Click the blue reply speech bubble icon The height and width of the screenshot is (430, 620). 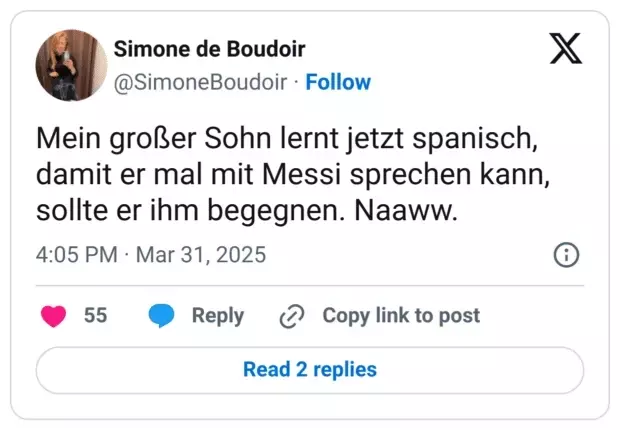pyautogui.click(x=161, y=316)
